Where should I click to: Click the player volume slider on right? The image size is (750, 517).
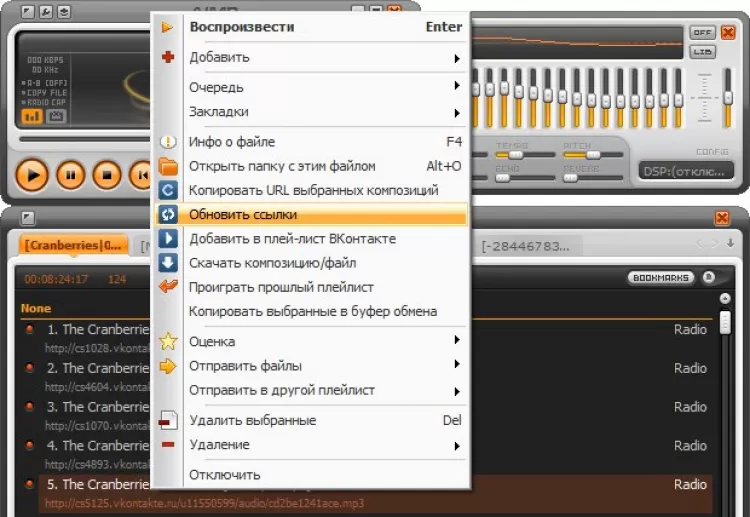coord(728,98)
